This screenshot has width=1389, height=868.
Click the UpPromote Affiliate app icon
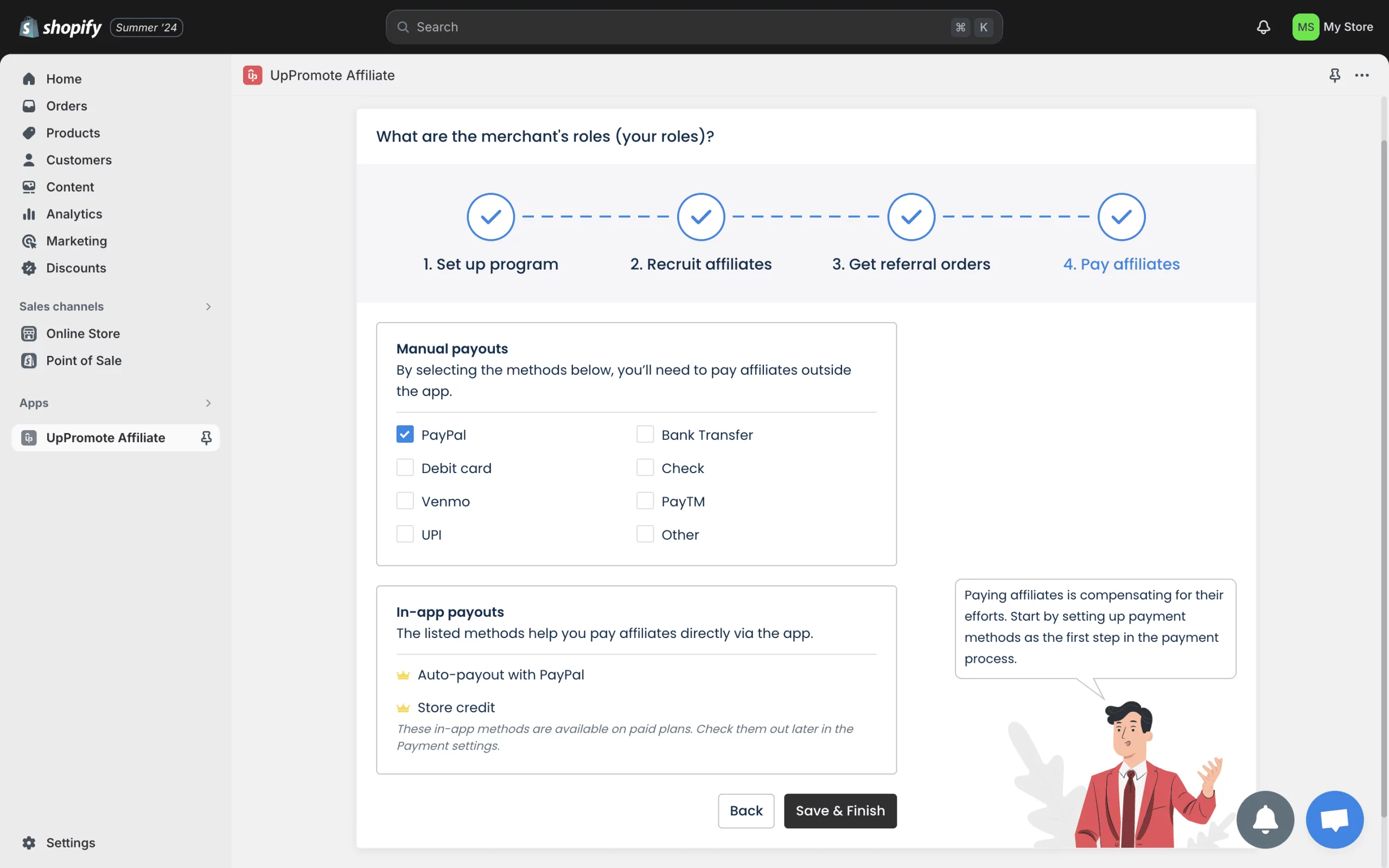coord(29,438)
